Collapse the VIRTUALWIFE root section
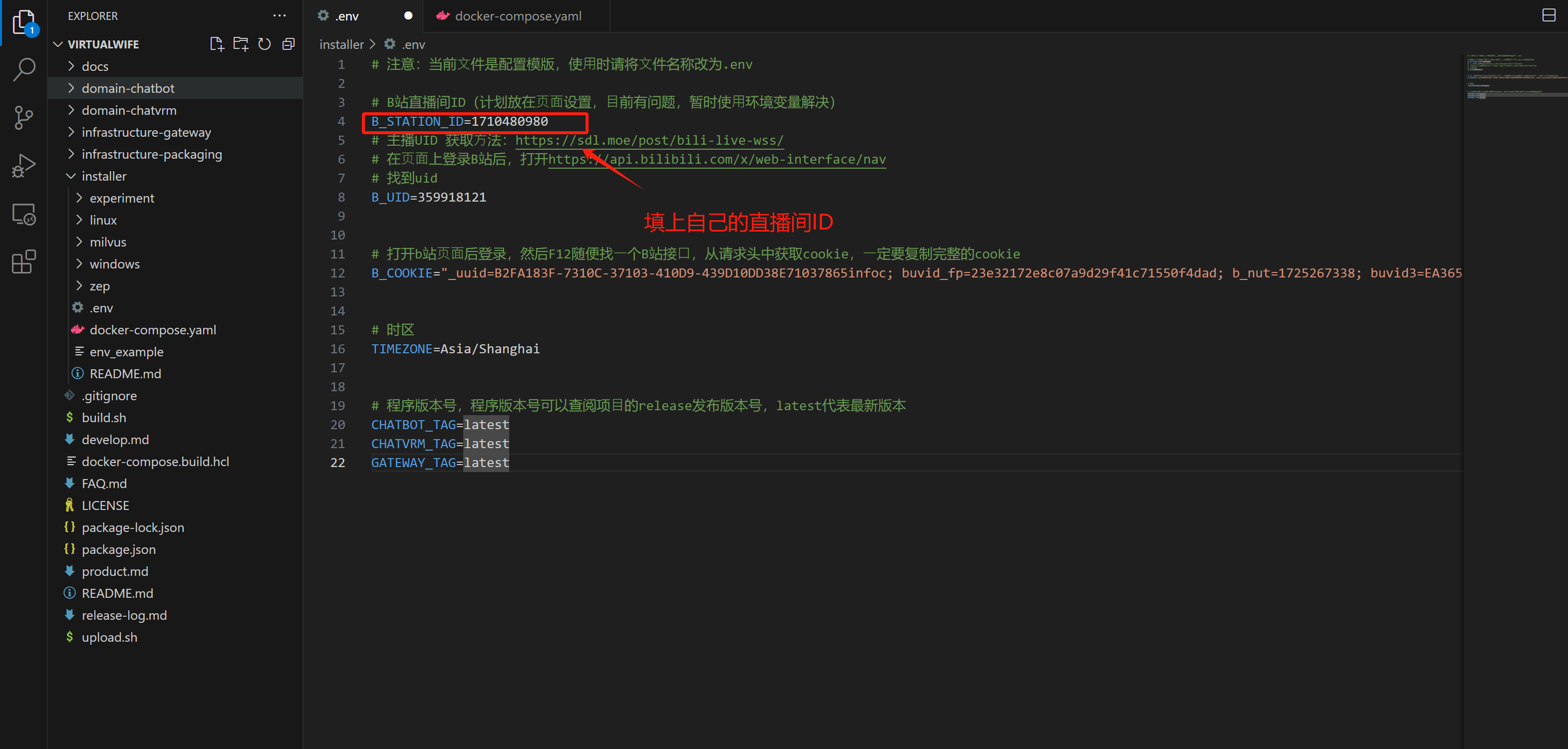 [58, 44]
